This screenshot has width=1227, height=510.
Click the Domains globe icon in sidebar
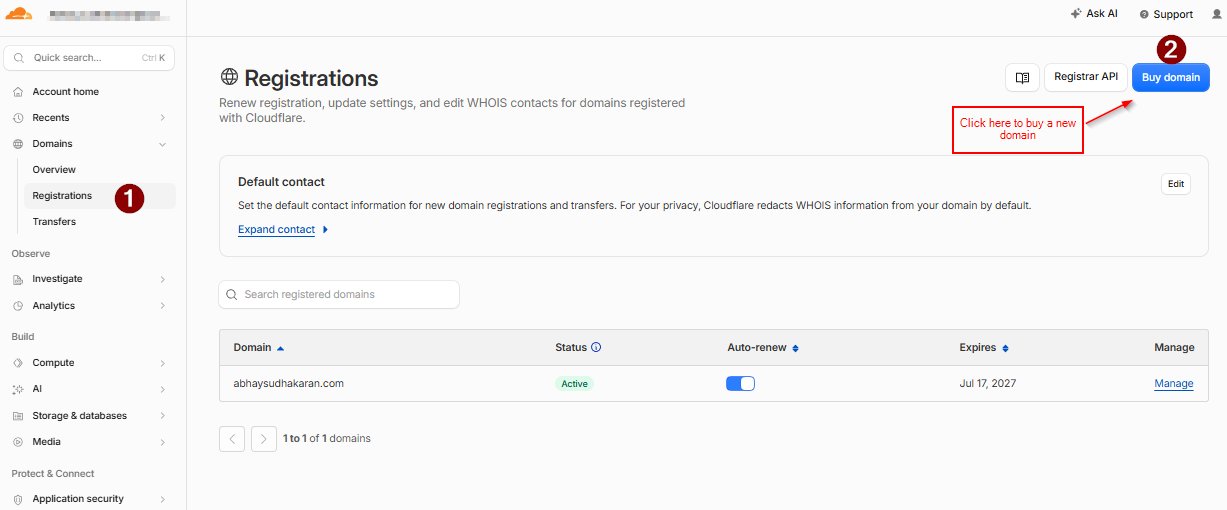18,144
